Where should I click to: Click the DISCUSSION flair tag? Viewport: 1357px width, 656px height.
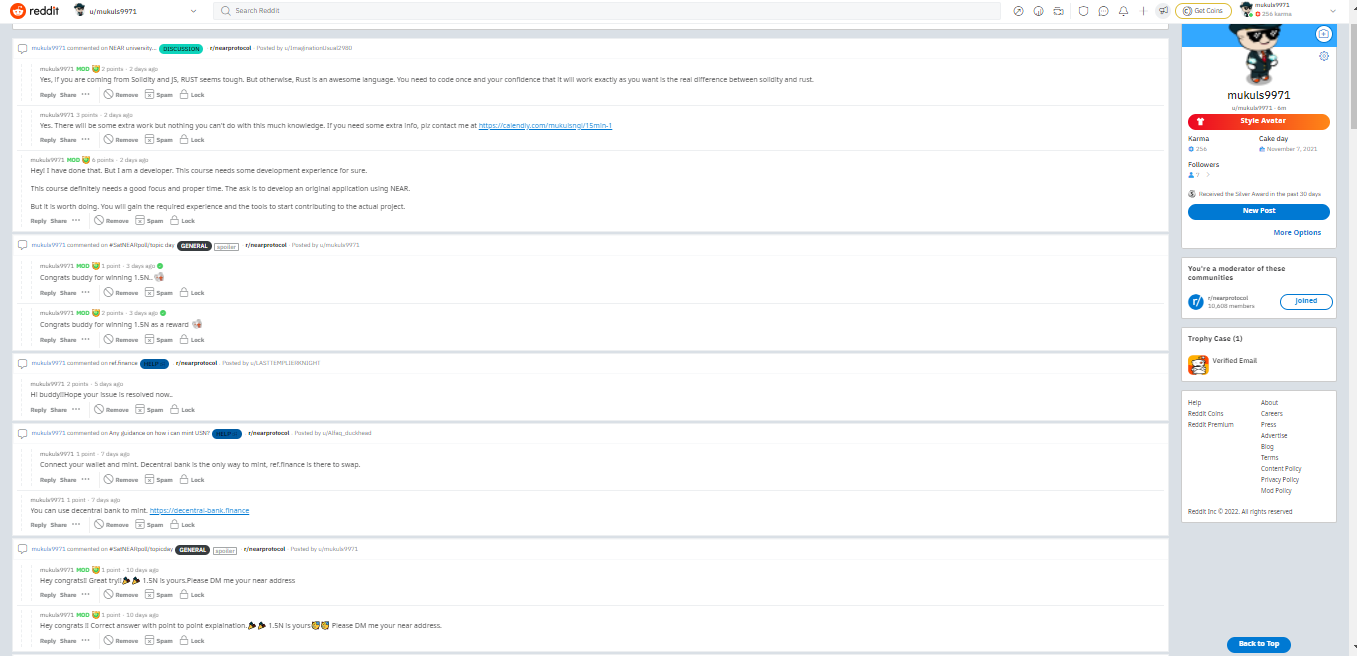[x=181, y=48]
